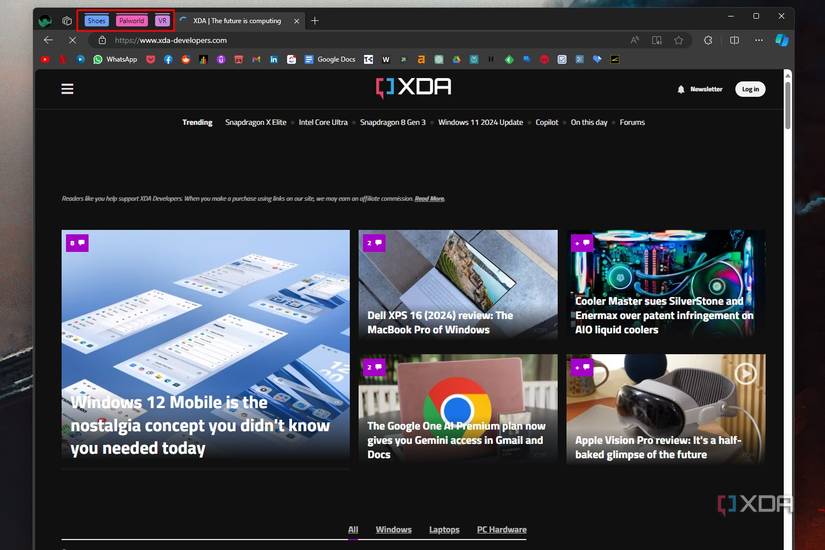This screenshot has height=550, width=825.
Task: Open the Gmail bookmark
Action: coord(256,59)
